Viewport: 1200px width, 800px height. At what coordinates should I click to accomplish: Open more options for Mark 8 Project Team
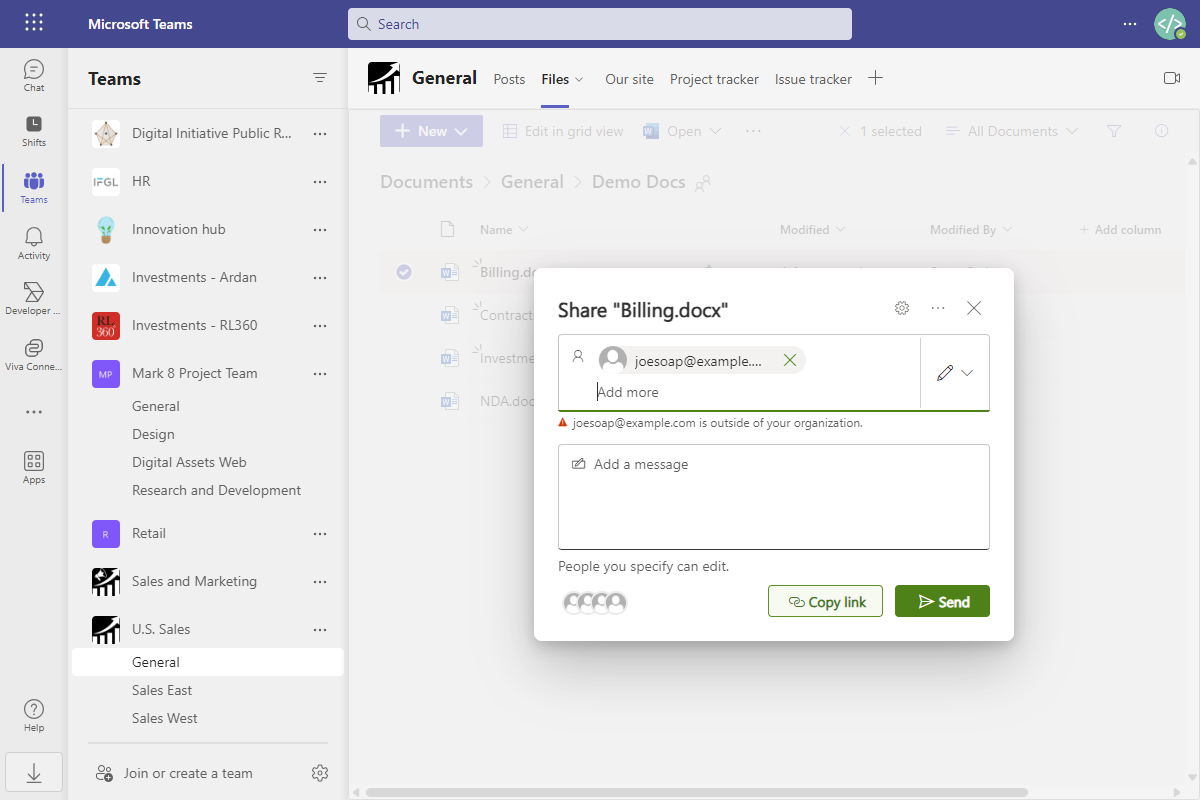point(320,373)
